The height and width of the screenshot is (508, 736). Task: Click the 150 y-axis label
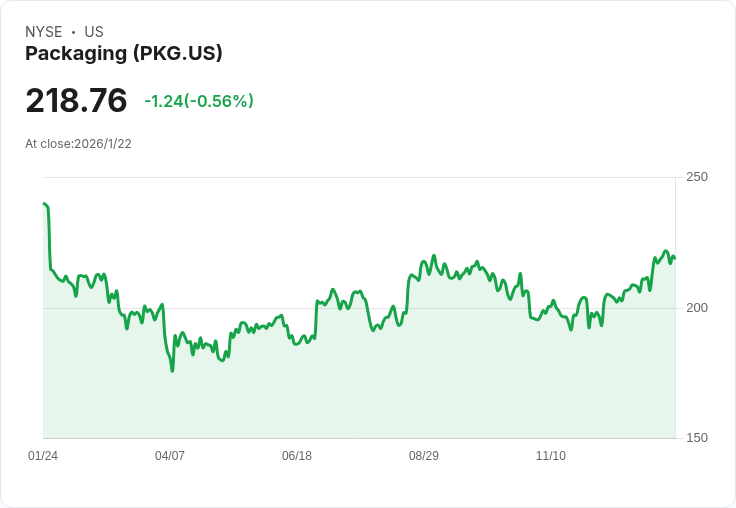point(697,437)
